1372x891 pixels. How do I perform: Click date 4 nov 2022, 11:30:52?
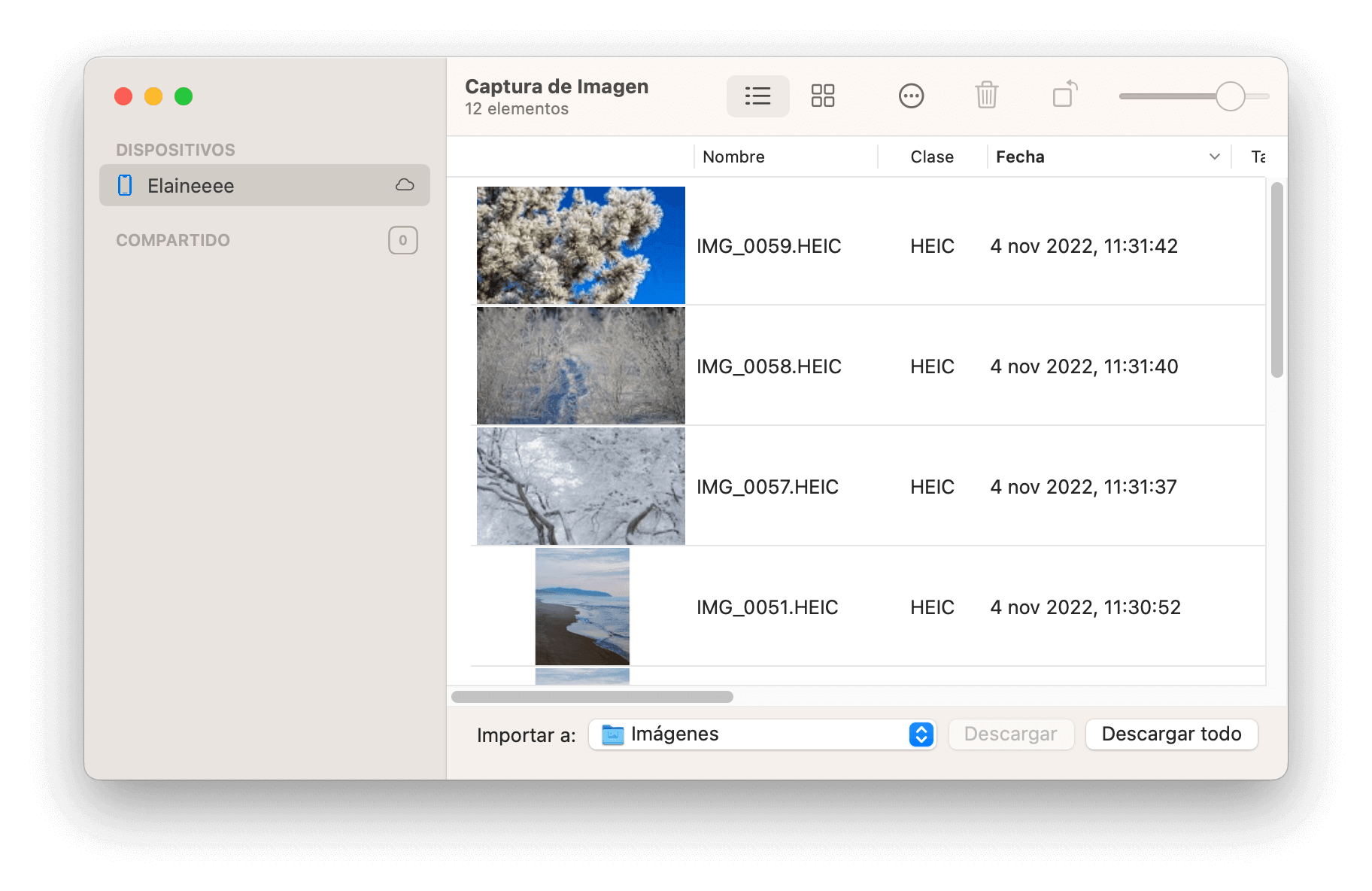1085,607
